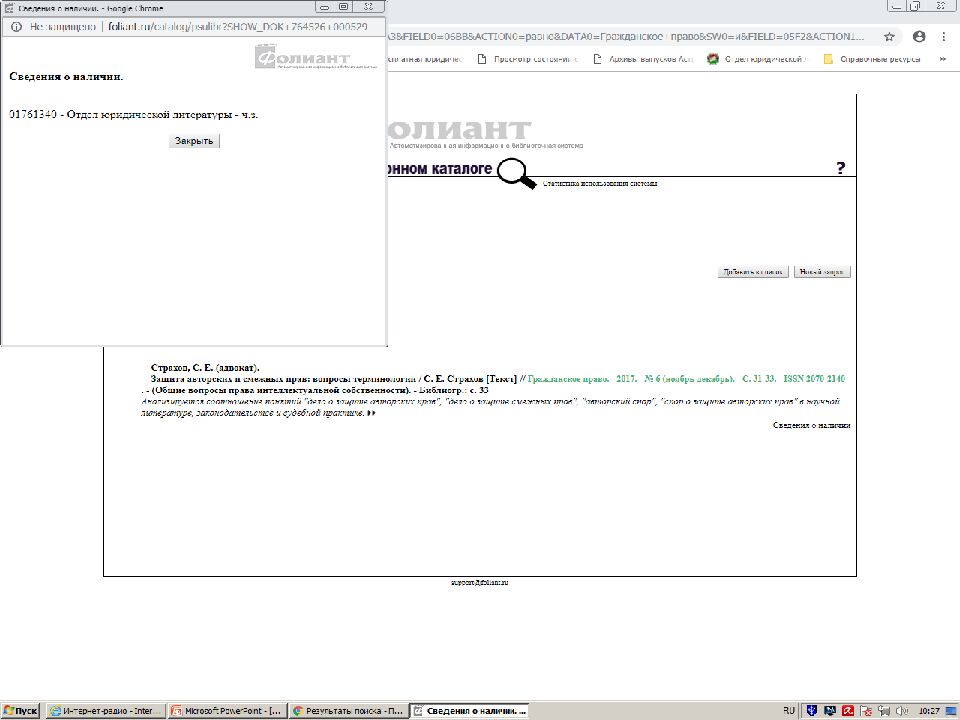Image resolution: width=960 pixels, height=720 pixels.
Task: Bookmark this page with the star icon
Action: (x=889, y=36)
